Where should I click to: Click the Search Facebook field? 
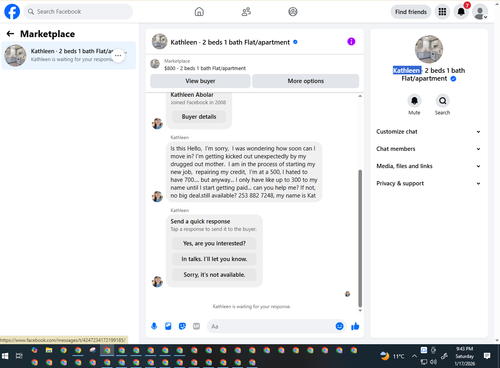78,12
